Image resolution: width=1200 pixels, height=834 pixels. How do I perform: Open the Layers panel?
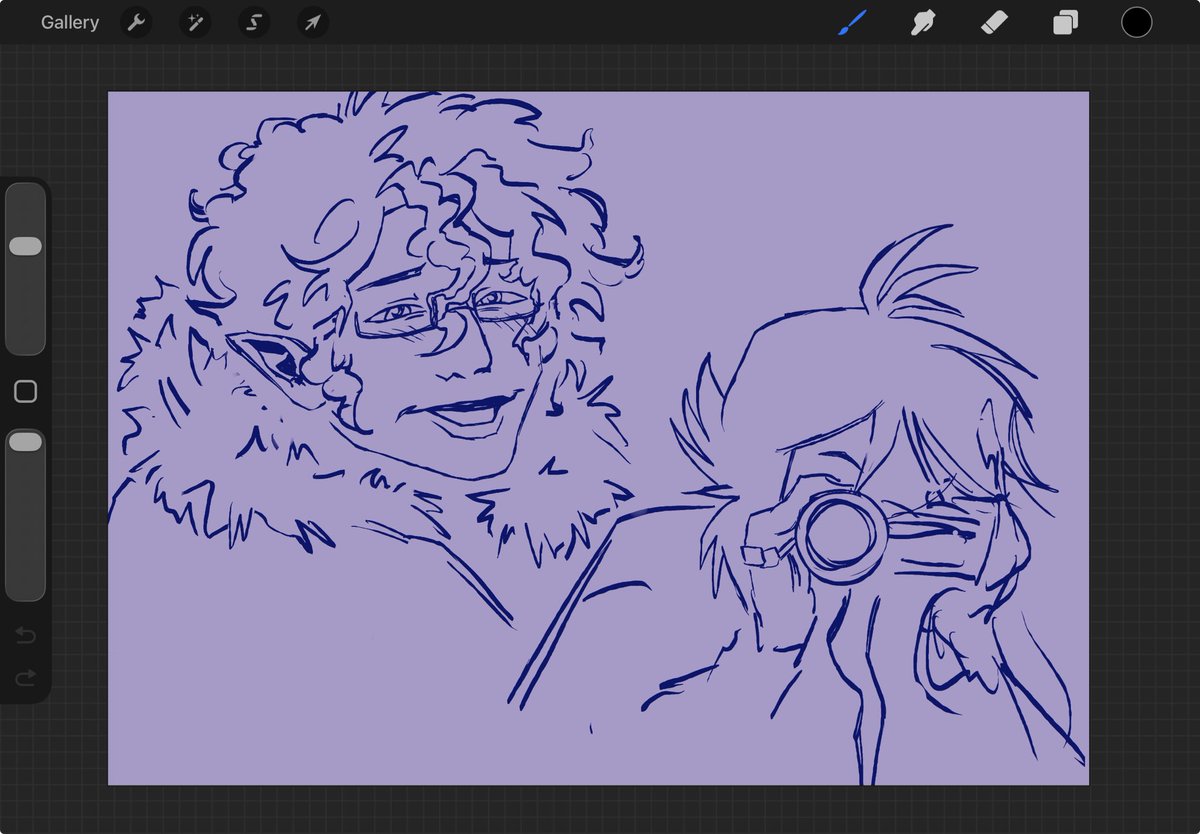(x=1066, y=22)
